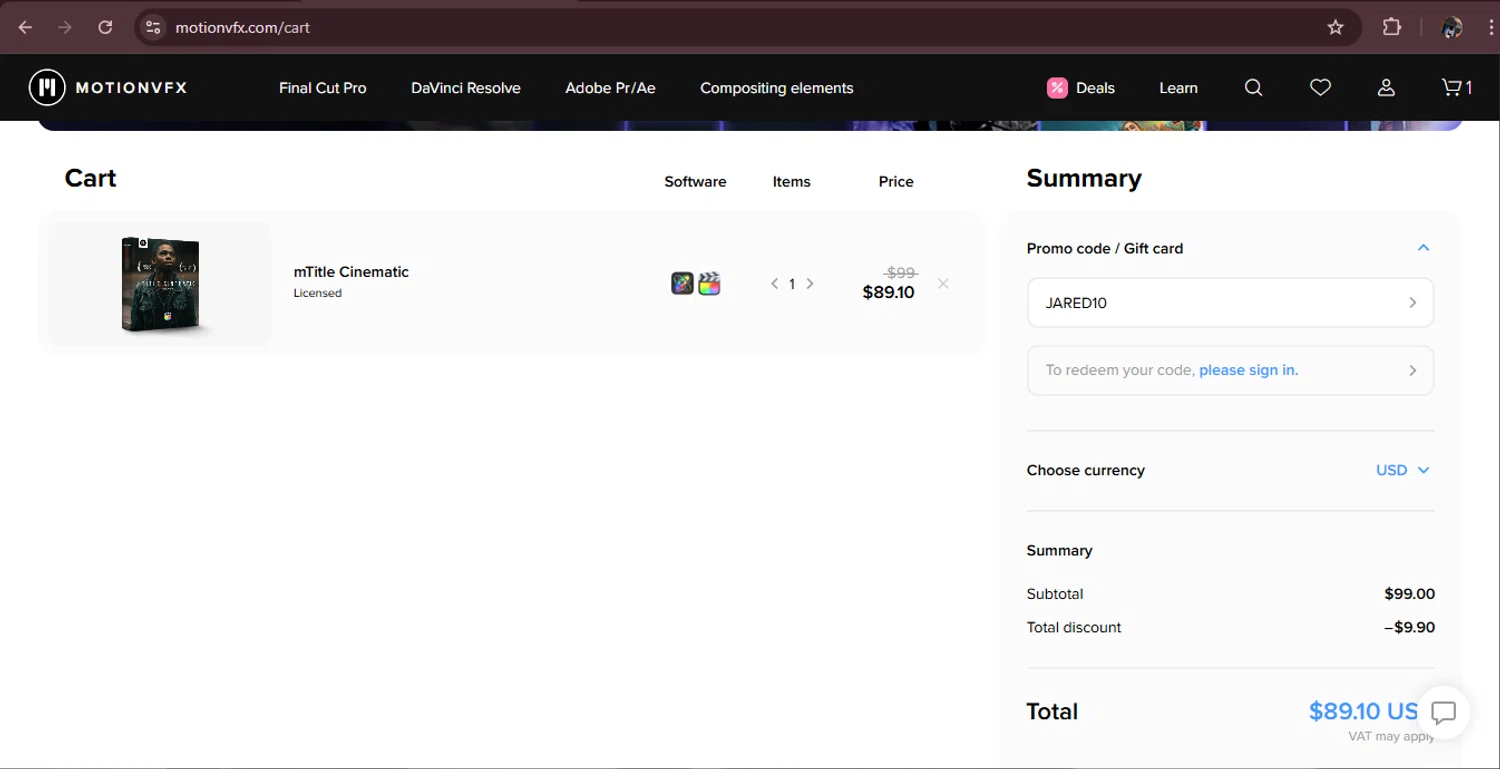Click the MotionVFX logo
This screenshot has height=769, width=1500.
coord(108,88)
